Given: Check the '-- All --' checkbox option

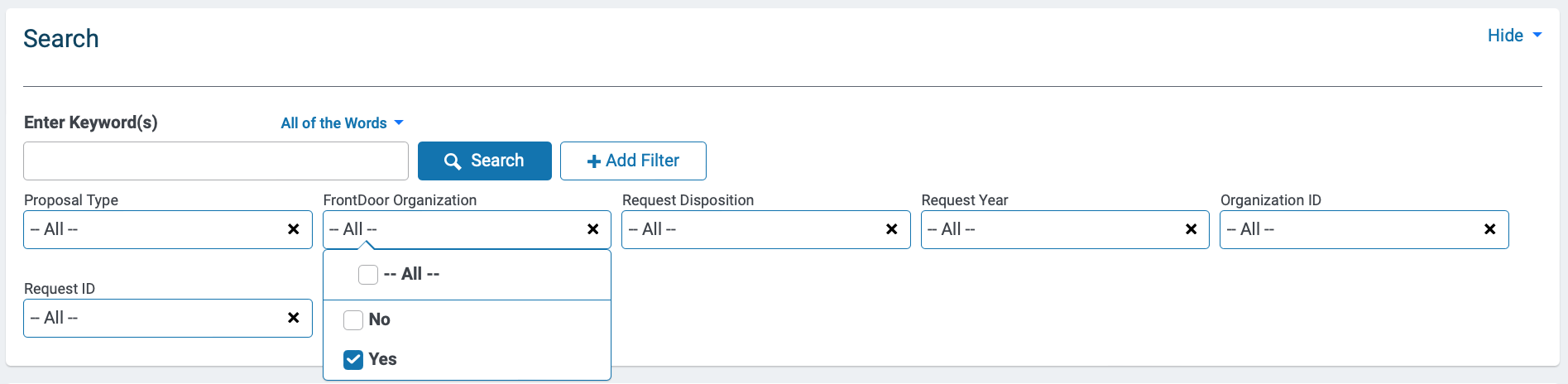Looking at the screenshot, I should [368, 274].
